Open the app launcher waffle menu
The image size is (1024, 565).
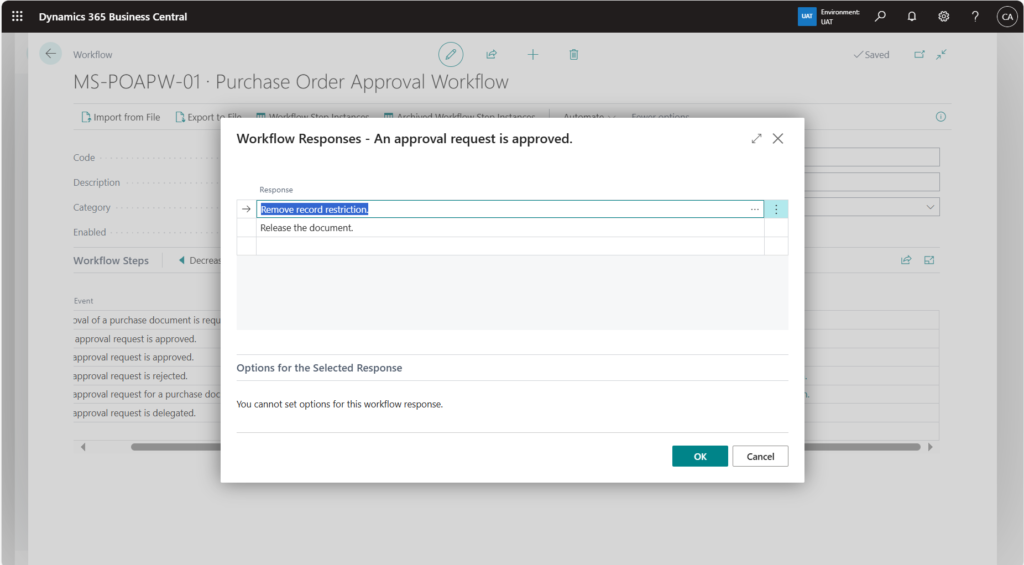pyautogui.click(x=17, y=16)
